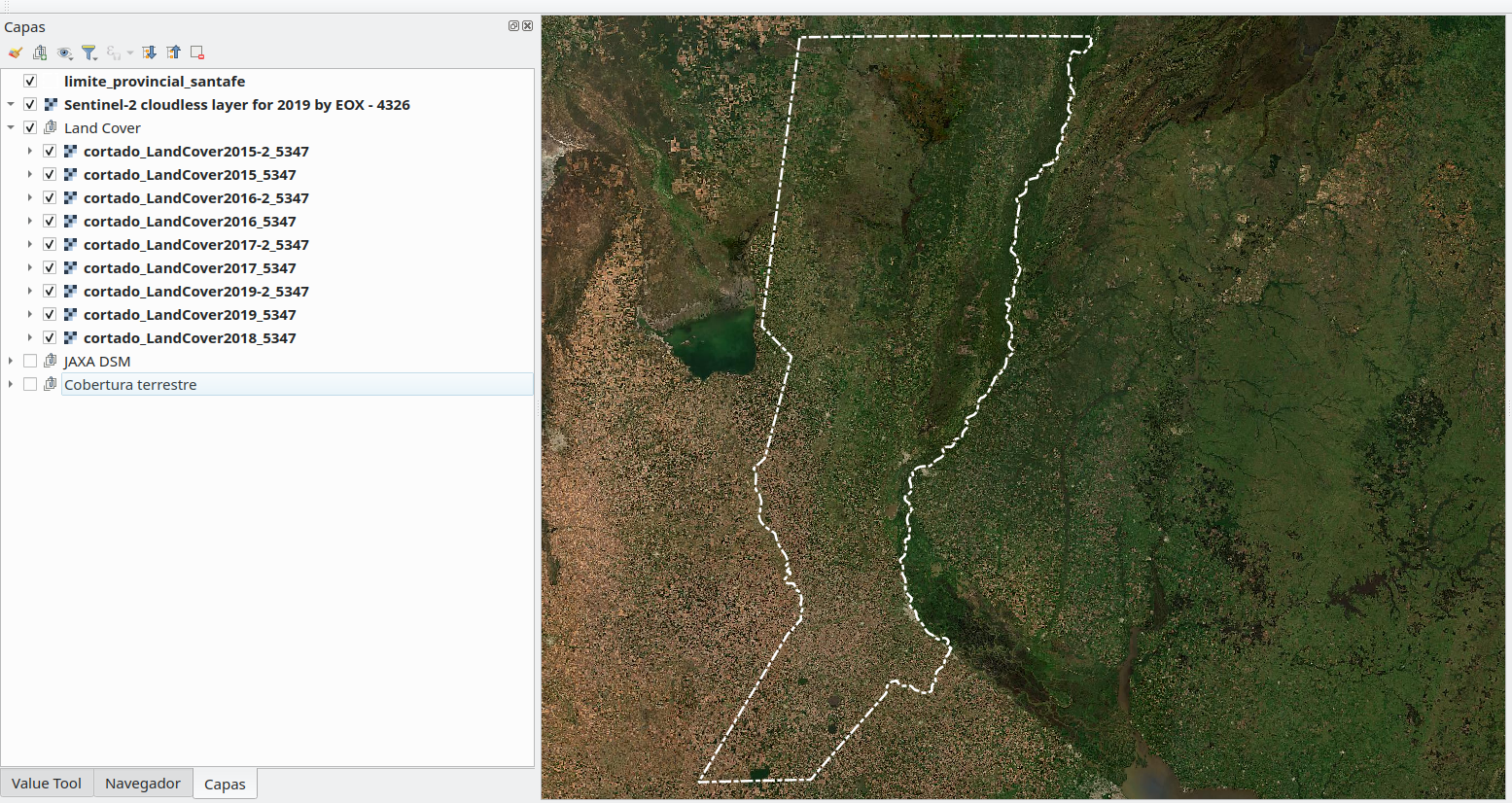Expand the JAXA DSM group
The width and height of the screenshot is (1512, 803).
coord(11,362)
